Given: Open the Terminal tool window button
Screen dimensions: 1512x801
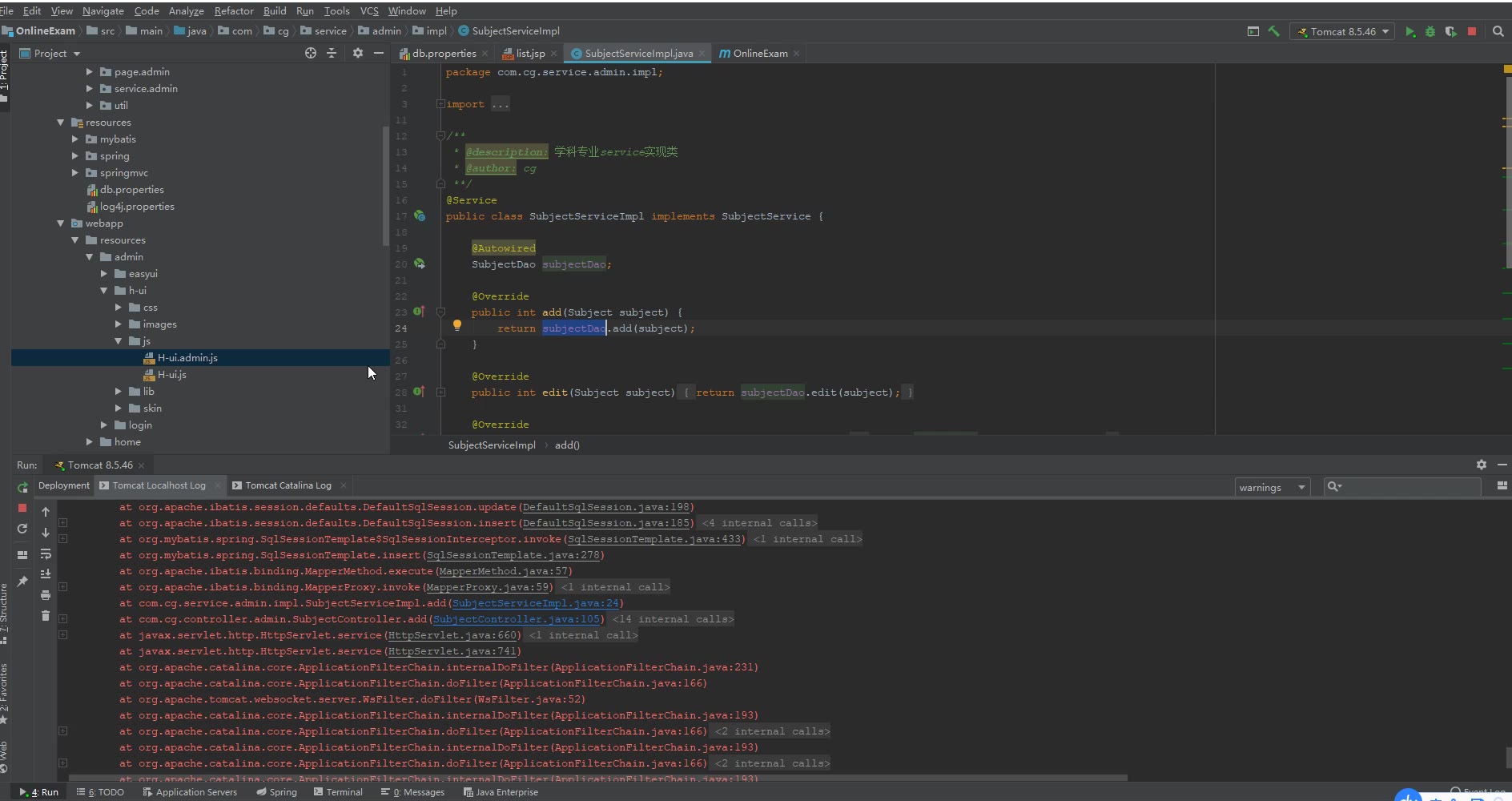Looking at the screenshot, I should [x=338, y=792].
